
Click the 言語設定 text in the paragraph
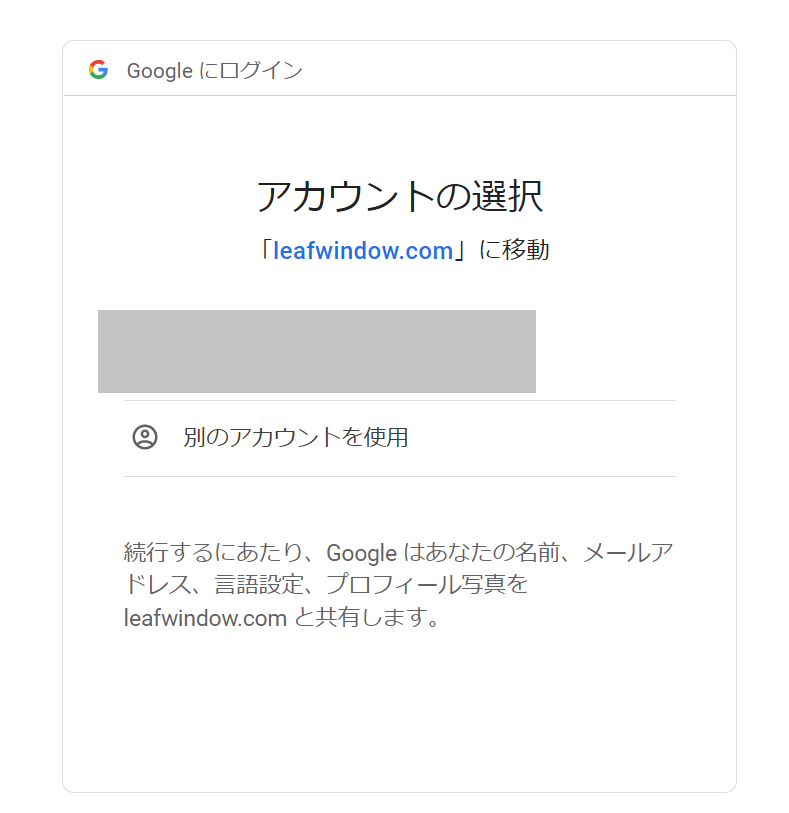[258, 585]
